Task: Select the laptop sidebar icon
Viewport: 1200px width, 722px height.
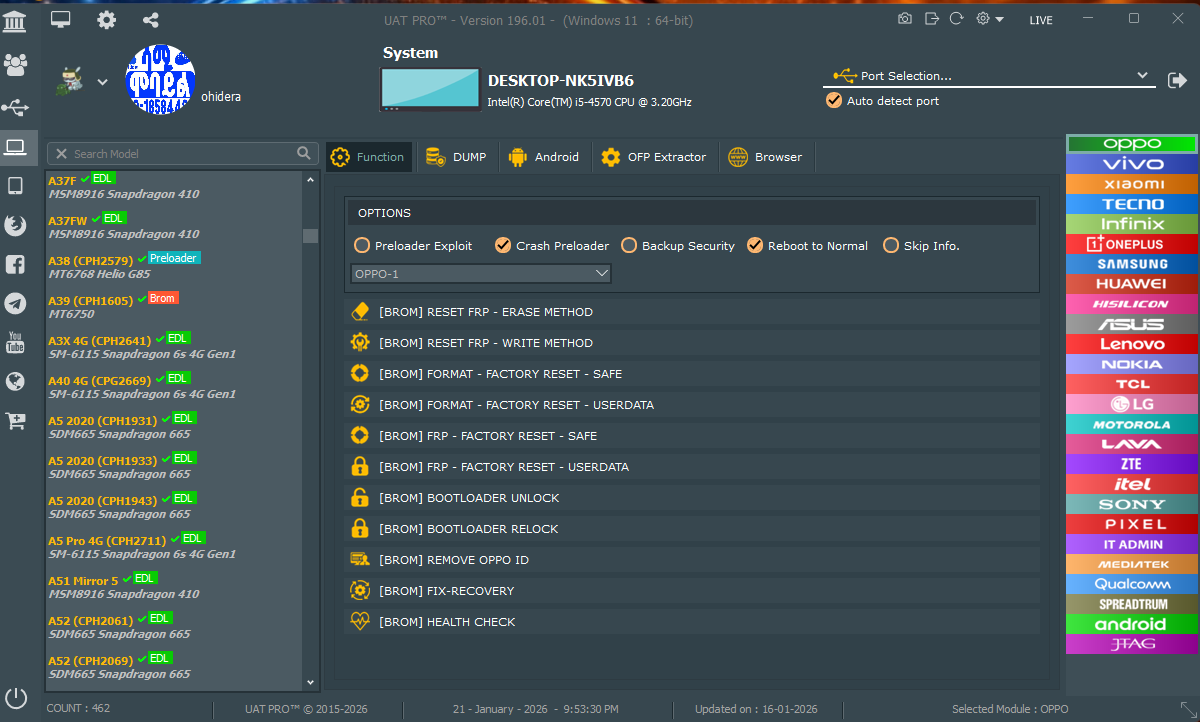Action: pyautogui.click(x=15, y=147)
